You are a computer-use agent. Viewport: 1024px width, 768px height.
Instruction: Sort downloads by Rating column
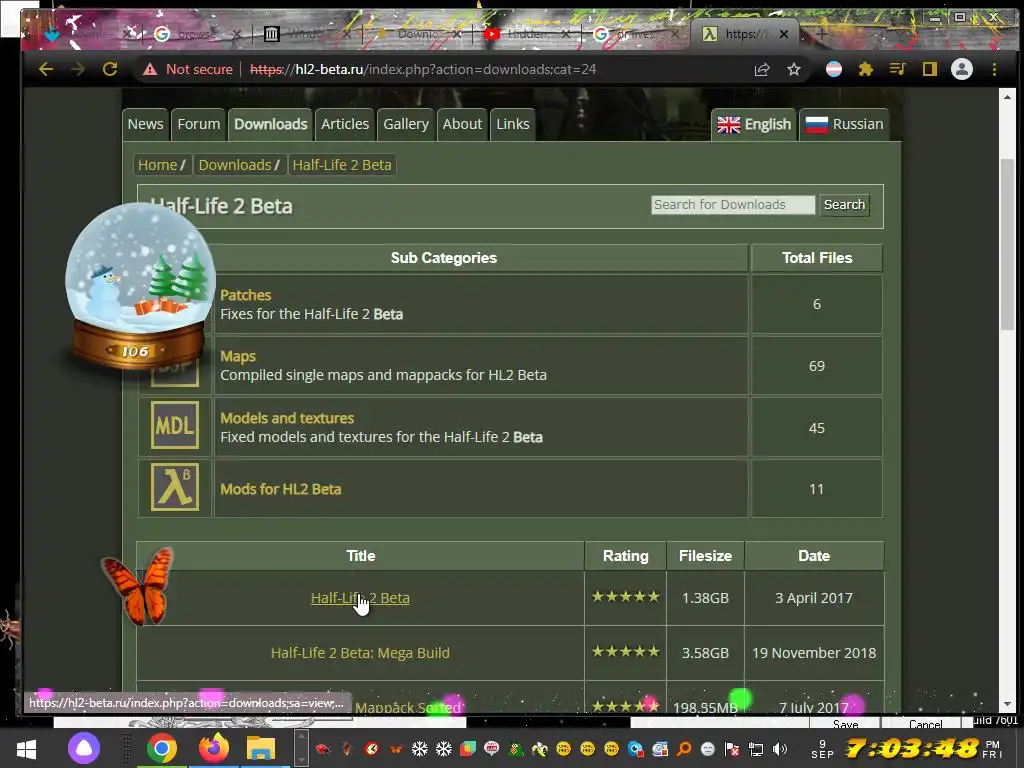tap(625, 556)
